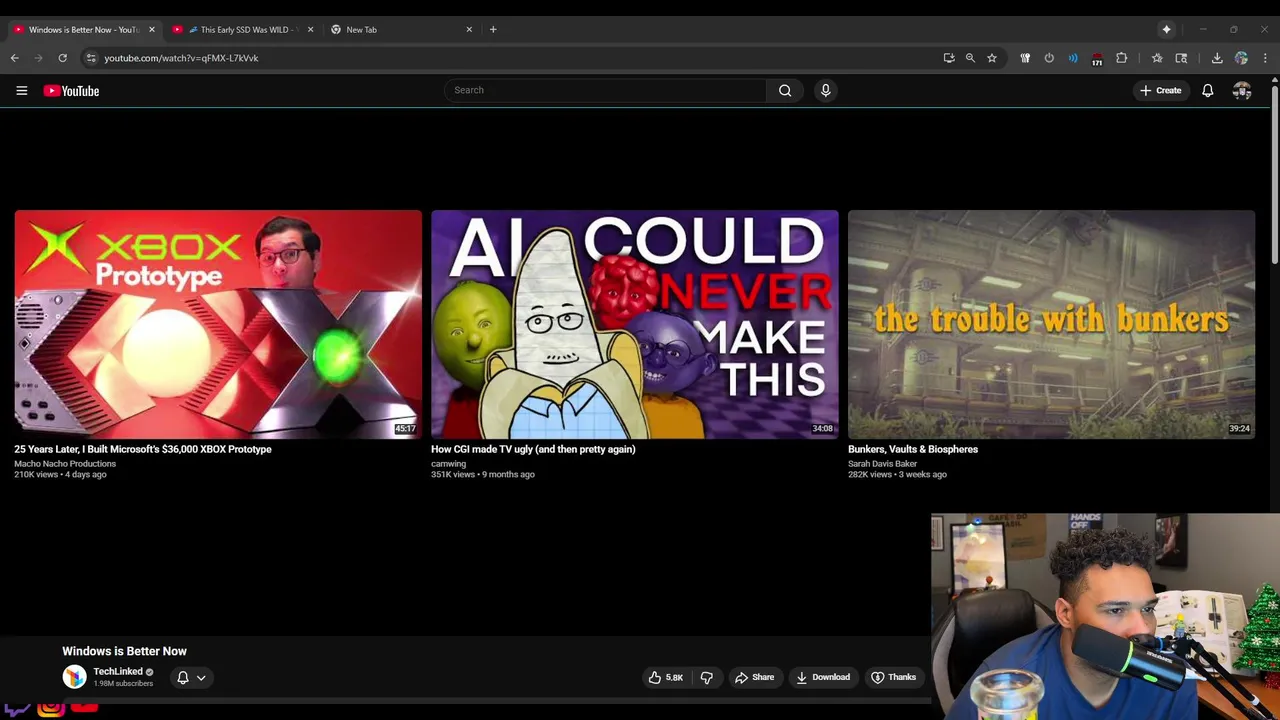
Task: Open the bookmarks star list icon
Action: 1157,58
